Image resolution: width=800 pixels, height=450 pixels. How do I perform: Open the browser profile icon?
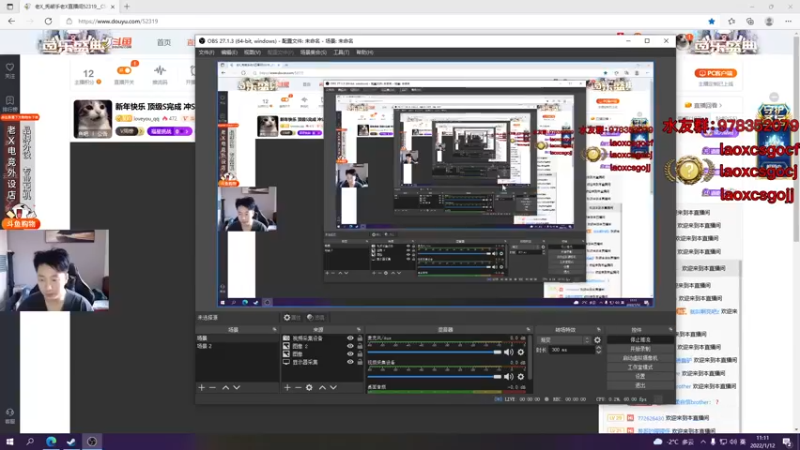click(769, 21)
